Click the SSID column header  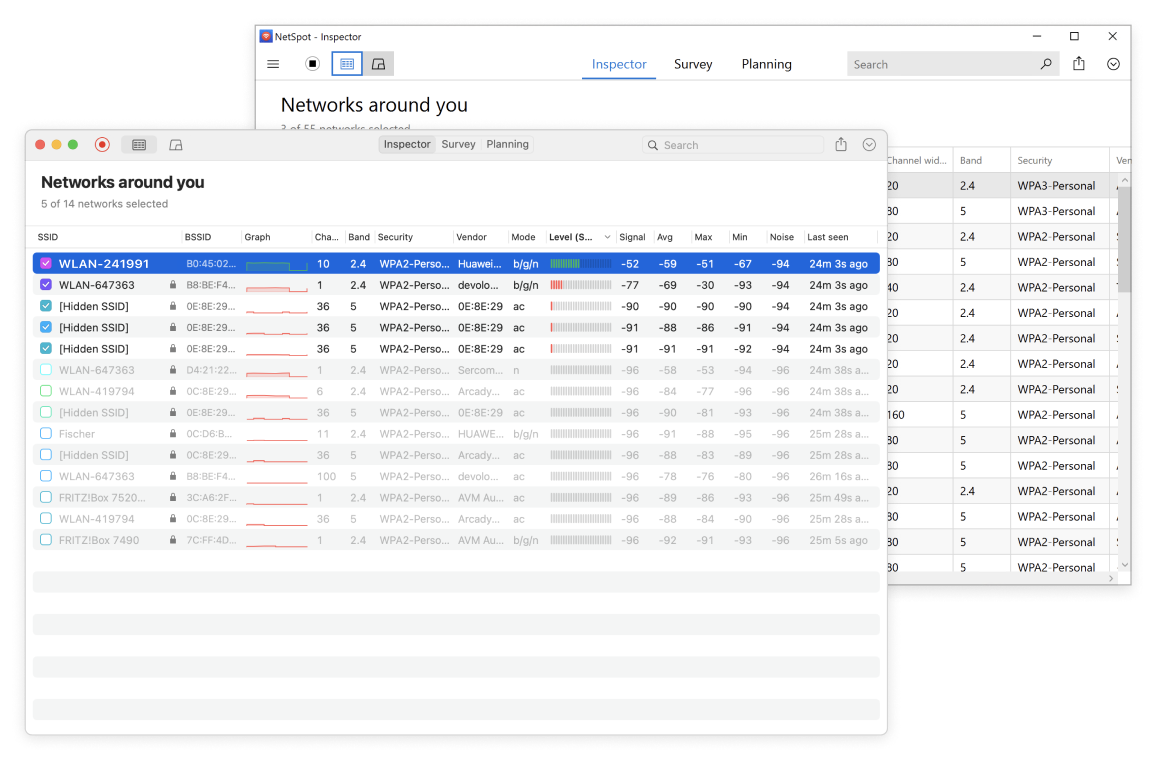tap(48, 238)
